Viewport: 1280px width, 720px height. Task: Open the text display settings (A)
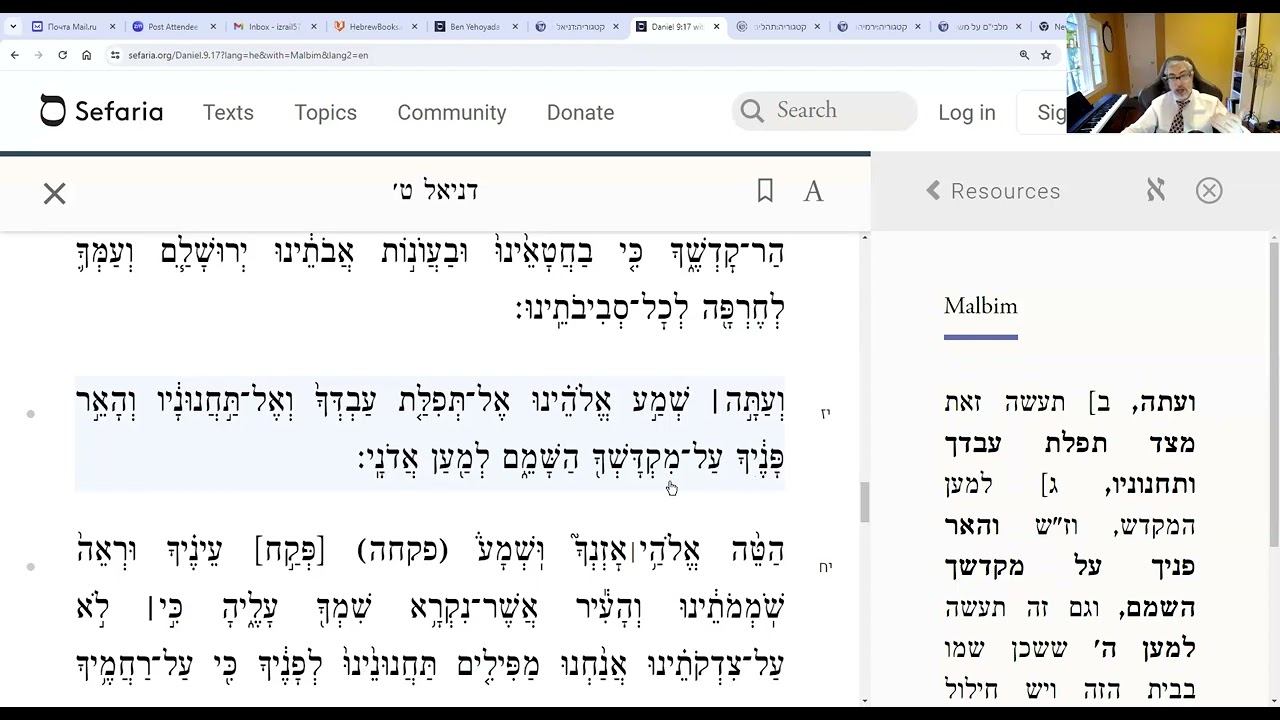tap(814, 191)
